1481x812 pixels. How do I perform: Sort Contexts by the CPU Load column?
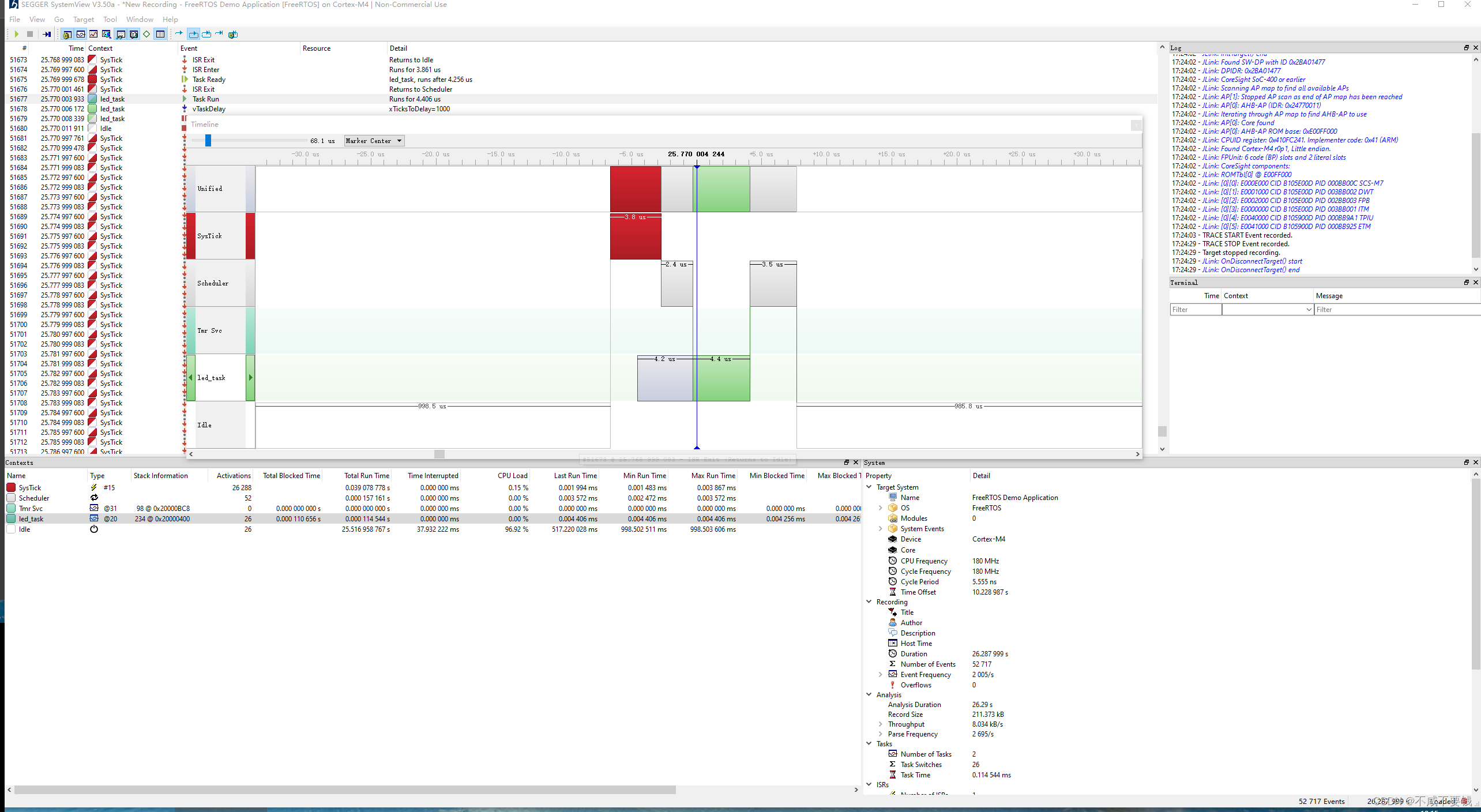[x=513, y=476]
